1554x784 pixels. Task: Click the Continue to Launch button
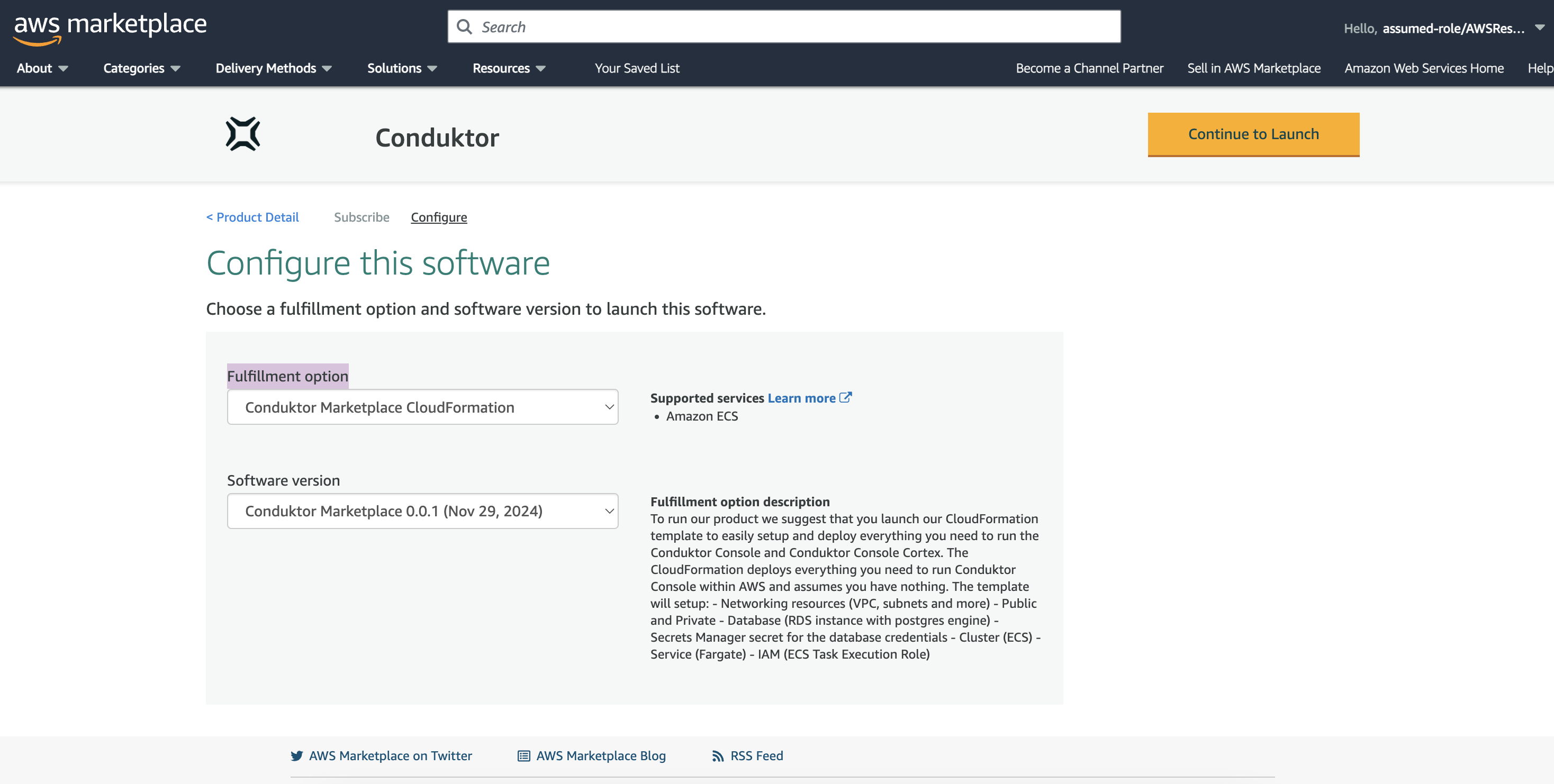pos(1253,134)
